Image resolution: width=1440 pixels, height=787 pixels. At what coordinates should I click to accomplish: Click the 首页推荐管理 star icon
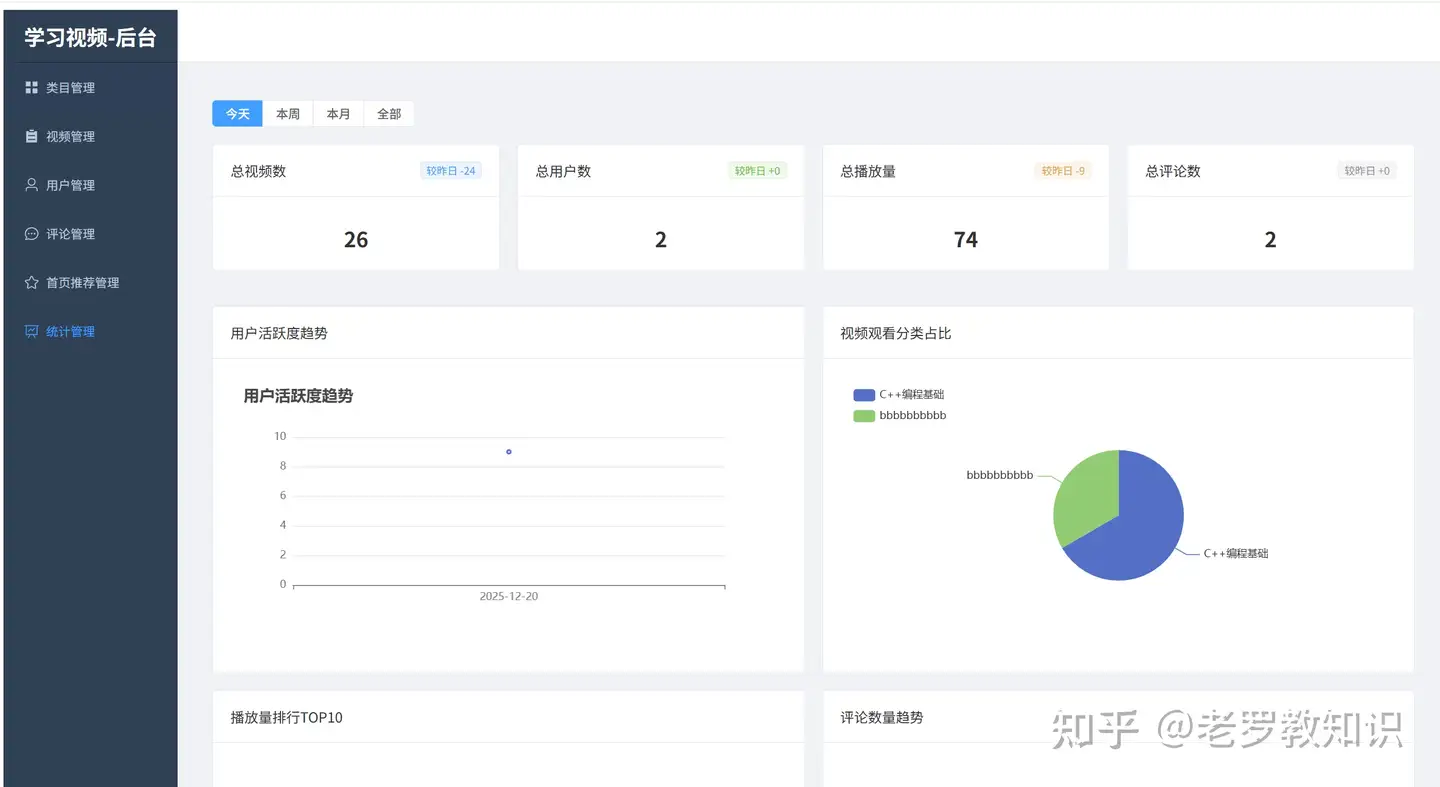(x=31, y=283)
